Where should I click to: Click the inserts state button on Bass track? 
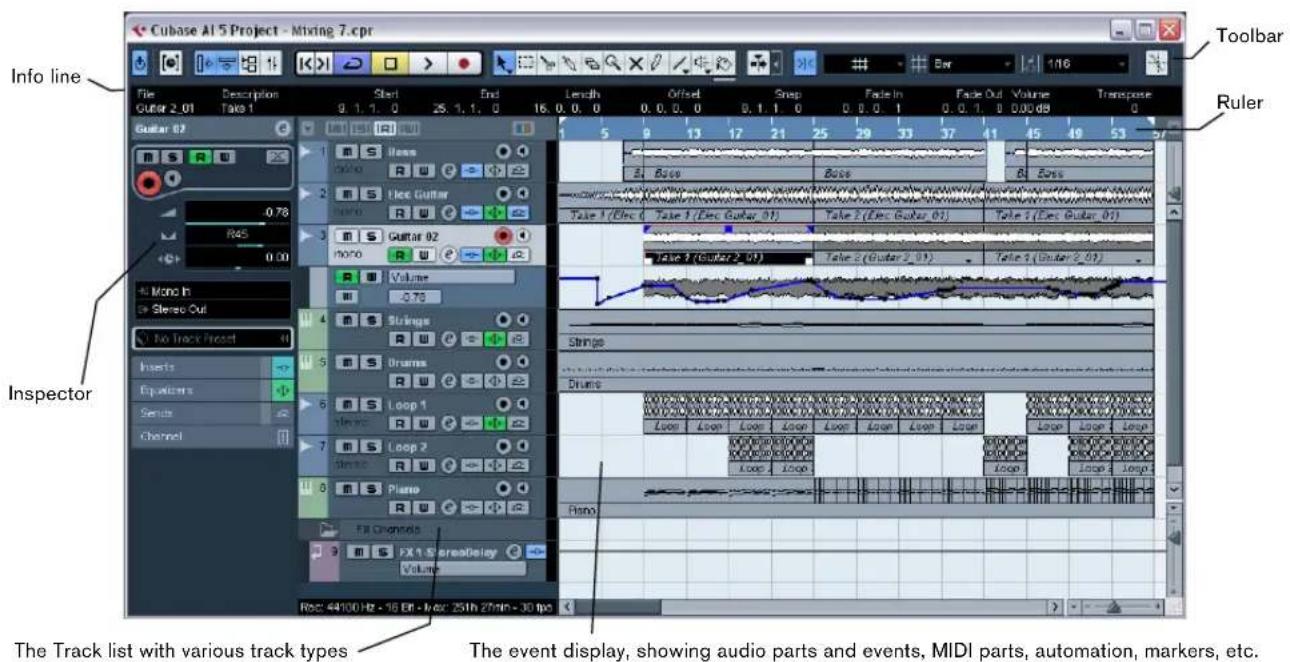474,170
